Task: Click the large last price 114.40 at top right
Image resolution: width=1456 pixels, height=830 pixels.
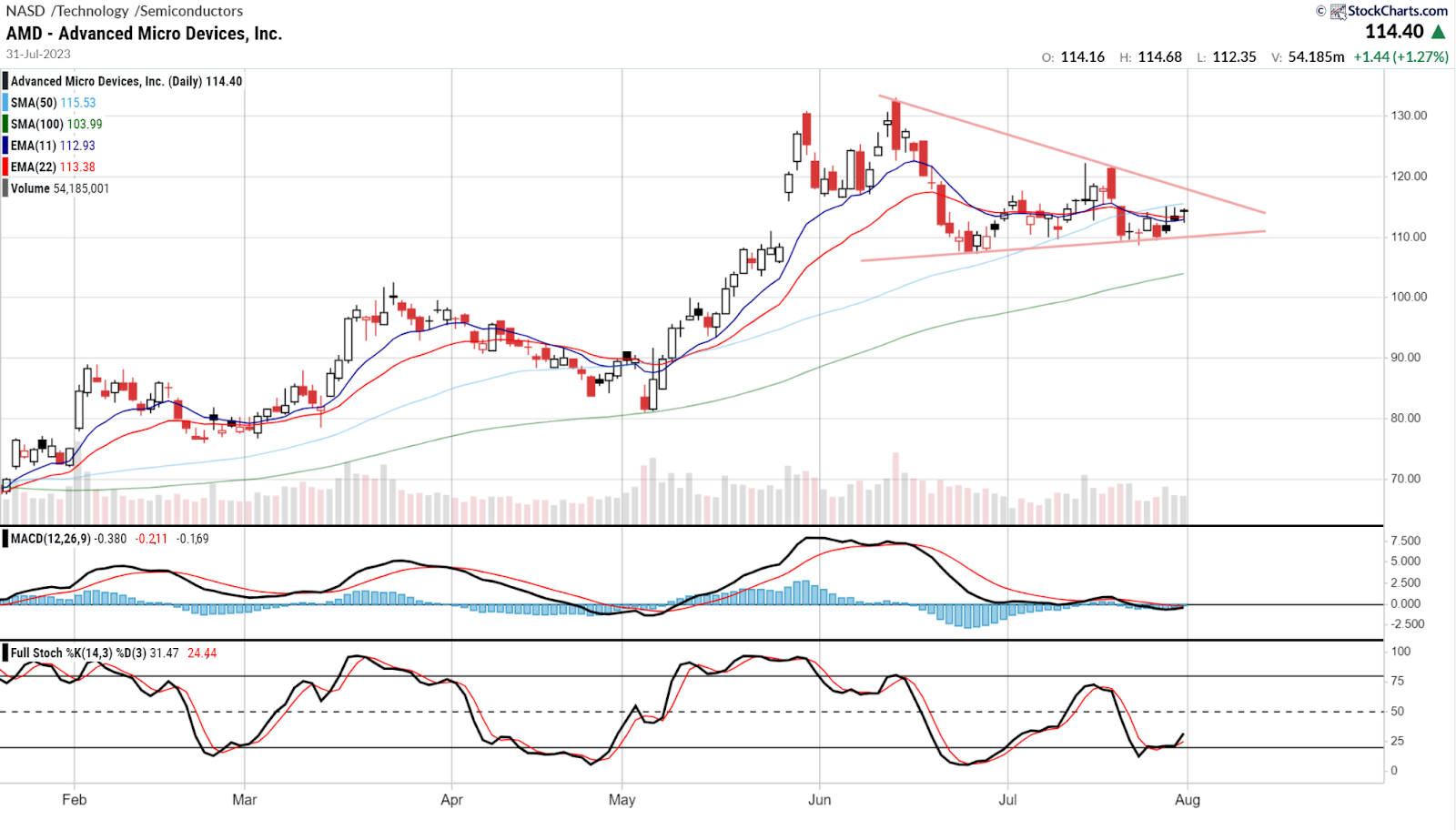Action: click(x=1394, y=32)
